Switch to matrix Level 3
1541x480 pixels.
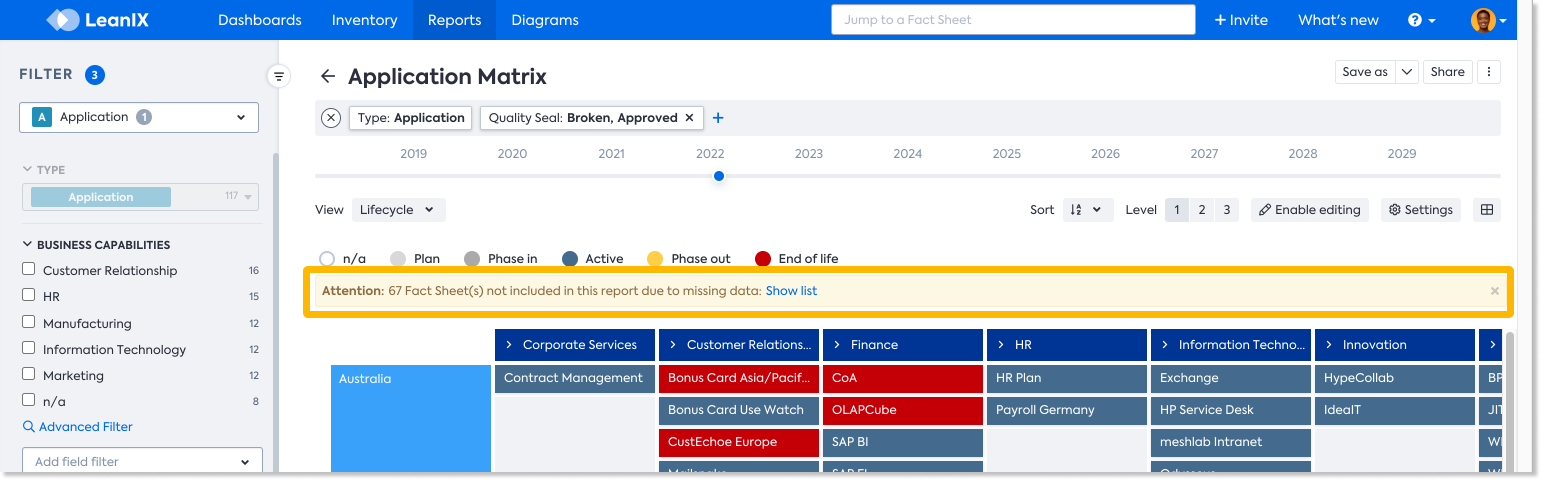[x=1226, y=210]
